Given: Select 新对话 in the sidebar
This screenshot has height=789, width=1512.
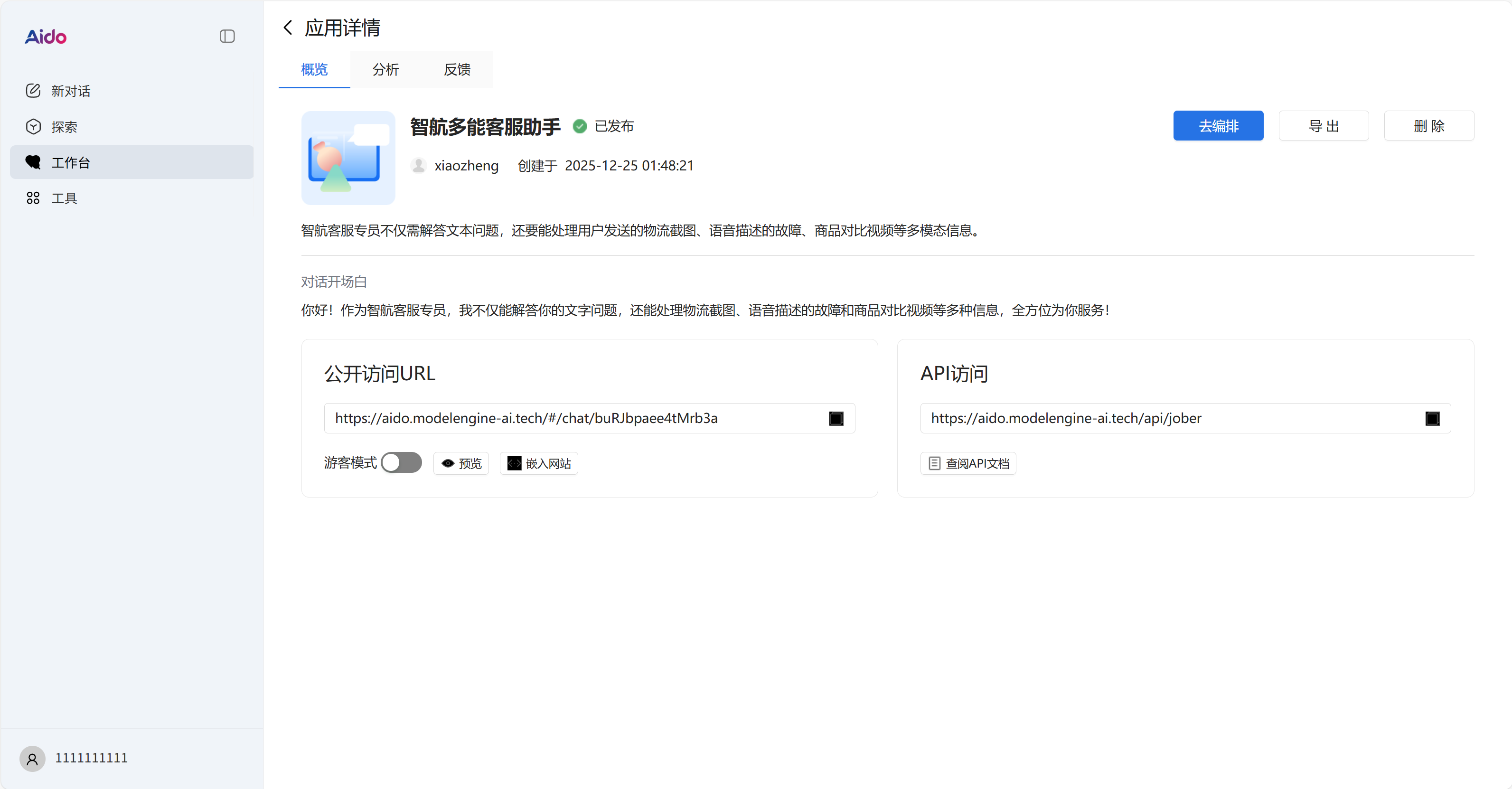Looking at the screenshot, I should point(70,91).
